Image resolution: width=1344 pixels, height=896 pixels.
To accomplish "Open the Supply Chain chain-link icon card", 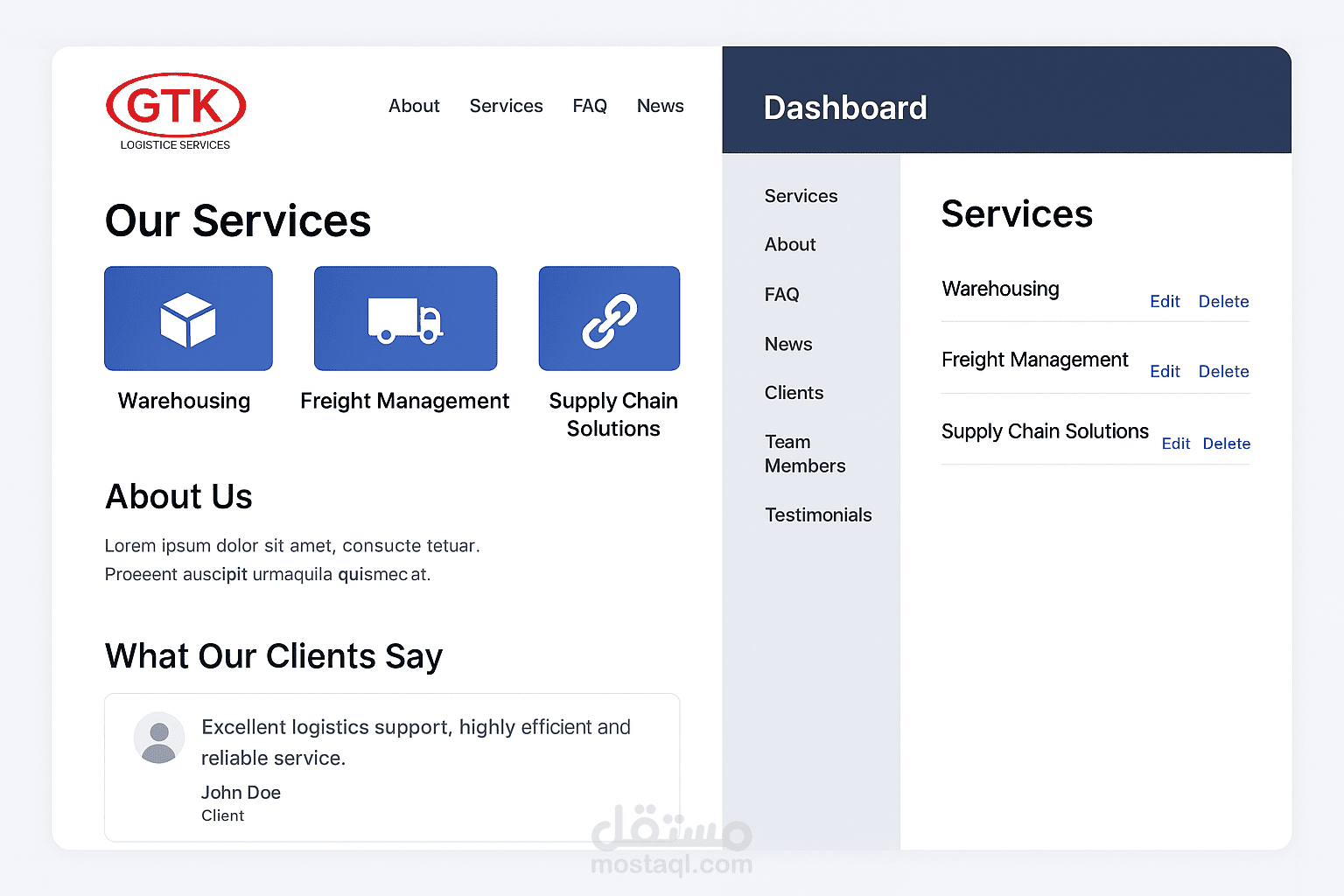I will pyautogui.click(x=609, y=318).
